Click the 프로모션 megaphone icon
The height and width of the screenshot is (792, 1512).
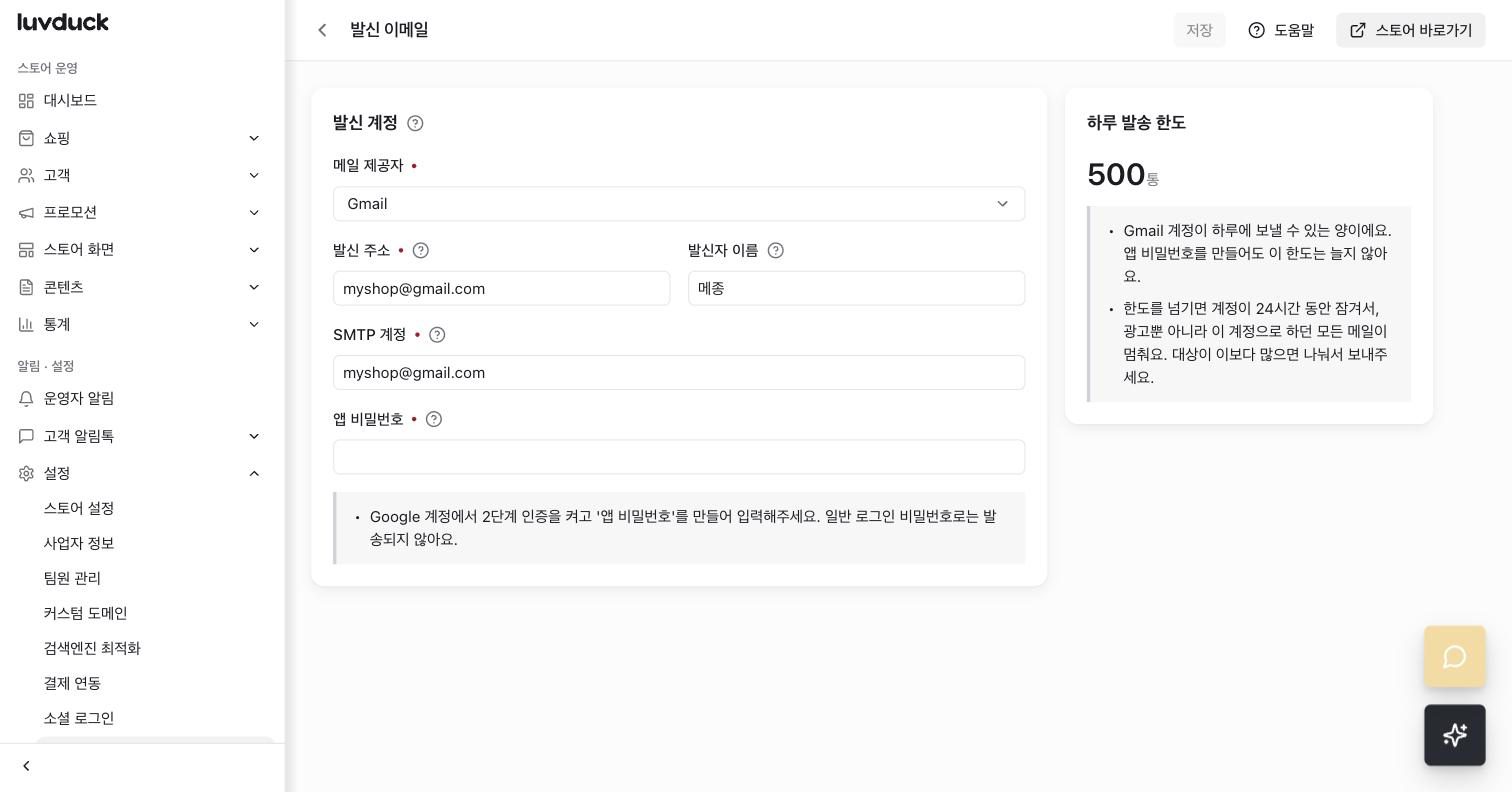click(27, 212)
